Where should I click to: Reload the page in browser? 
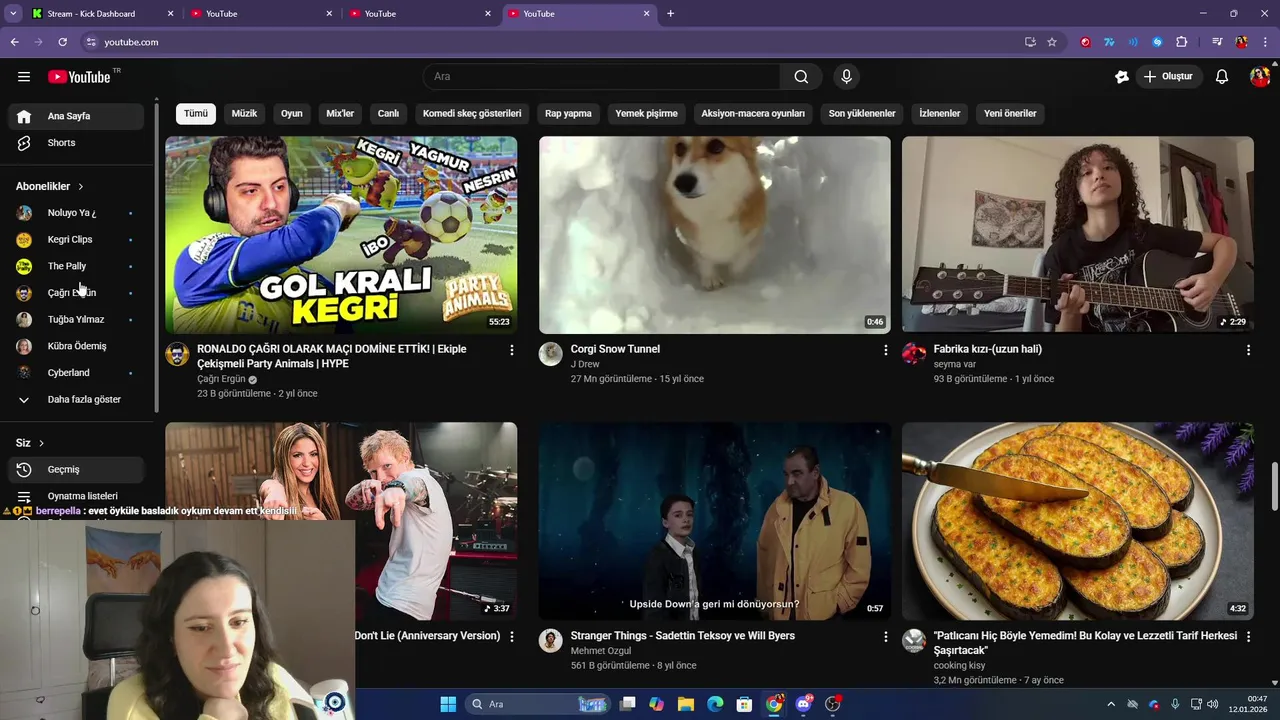point(62,42)
